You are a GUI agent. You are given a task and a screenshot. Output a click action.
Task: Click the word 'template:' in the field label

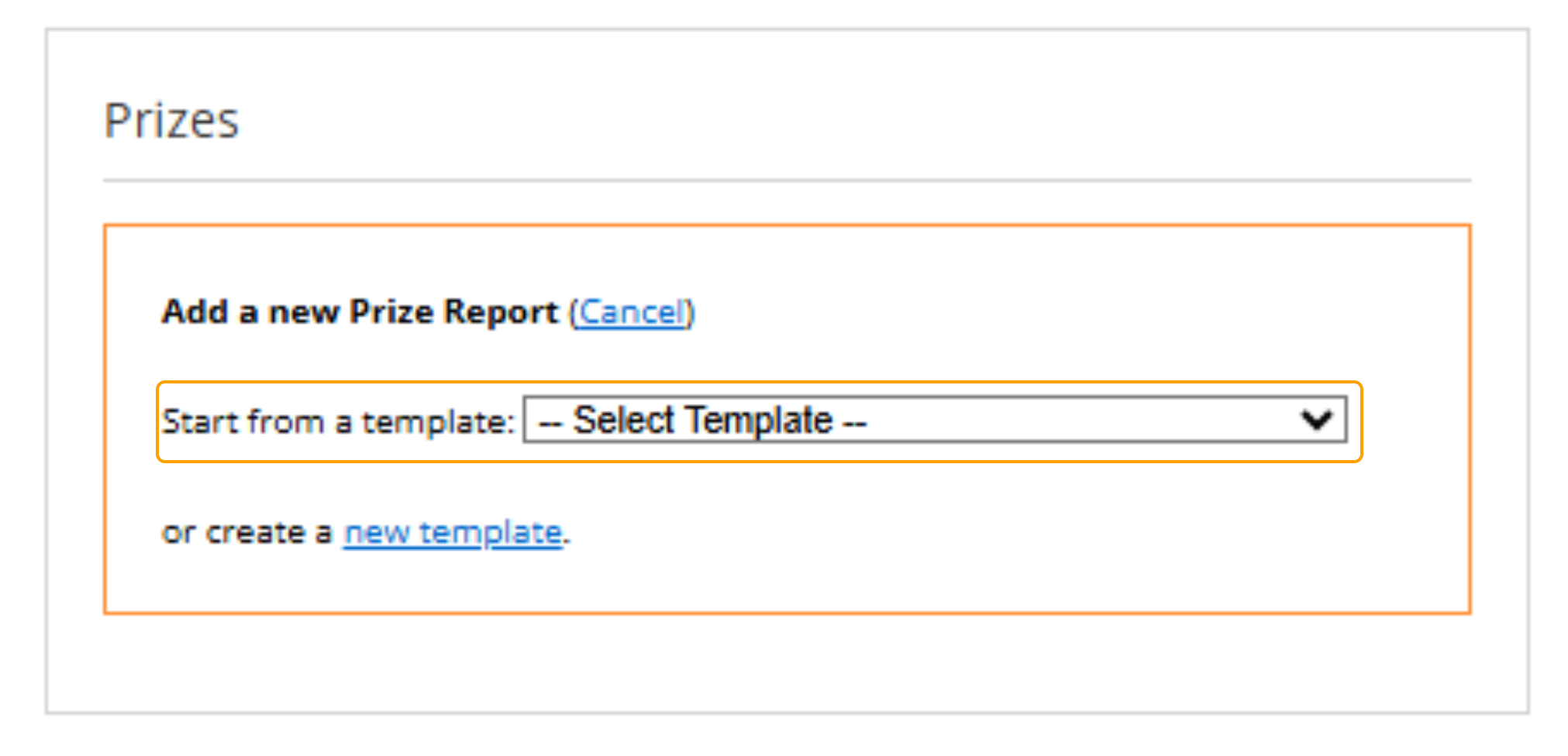pyautogui.click(x=438, y=423)
